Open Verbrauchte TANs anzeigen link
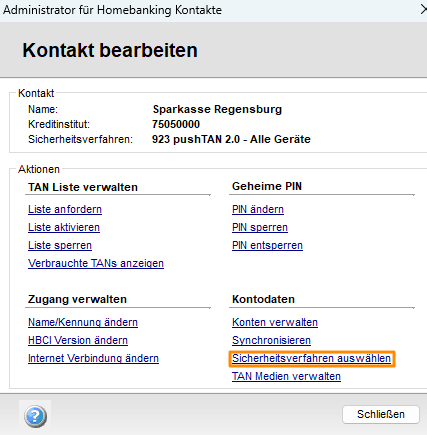 (x=96, y=263)
